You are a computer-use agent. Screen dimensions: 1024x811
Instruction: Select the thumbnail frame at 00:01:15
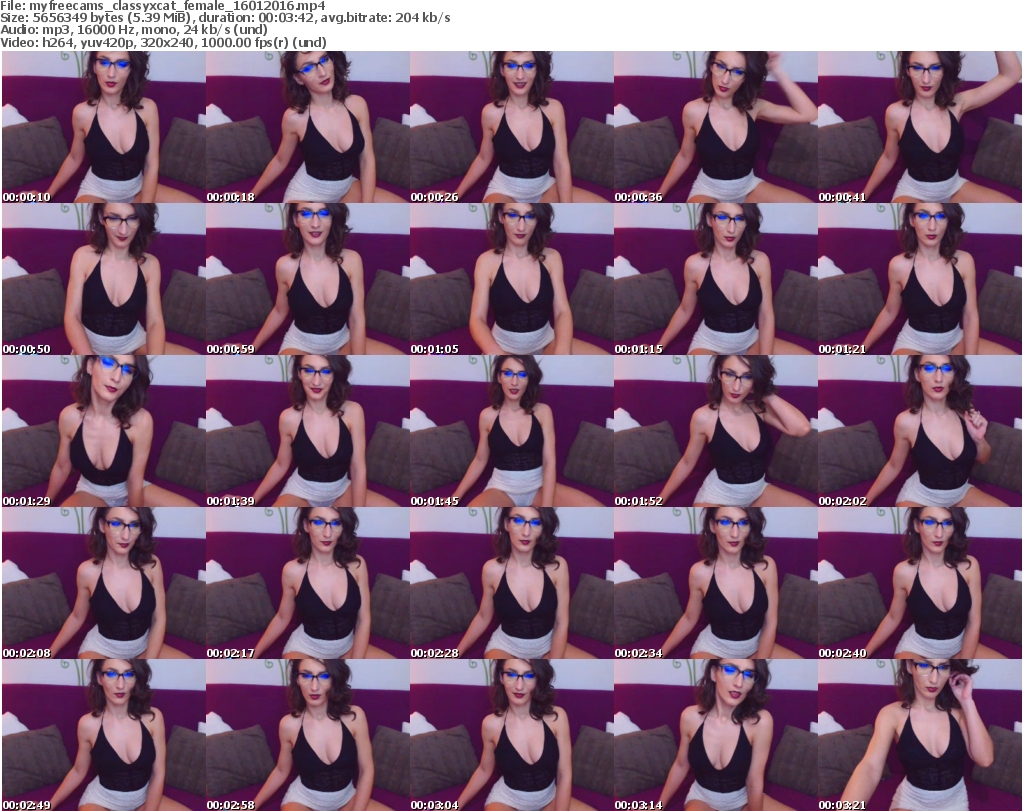pos(716,279)
